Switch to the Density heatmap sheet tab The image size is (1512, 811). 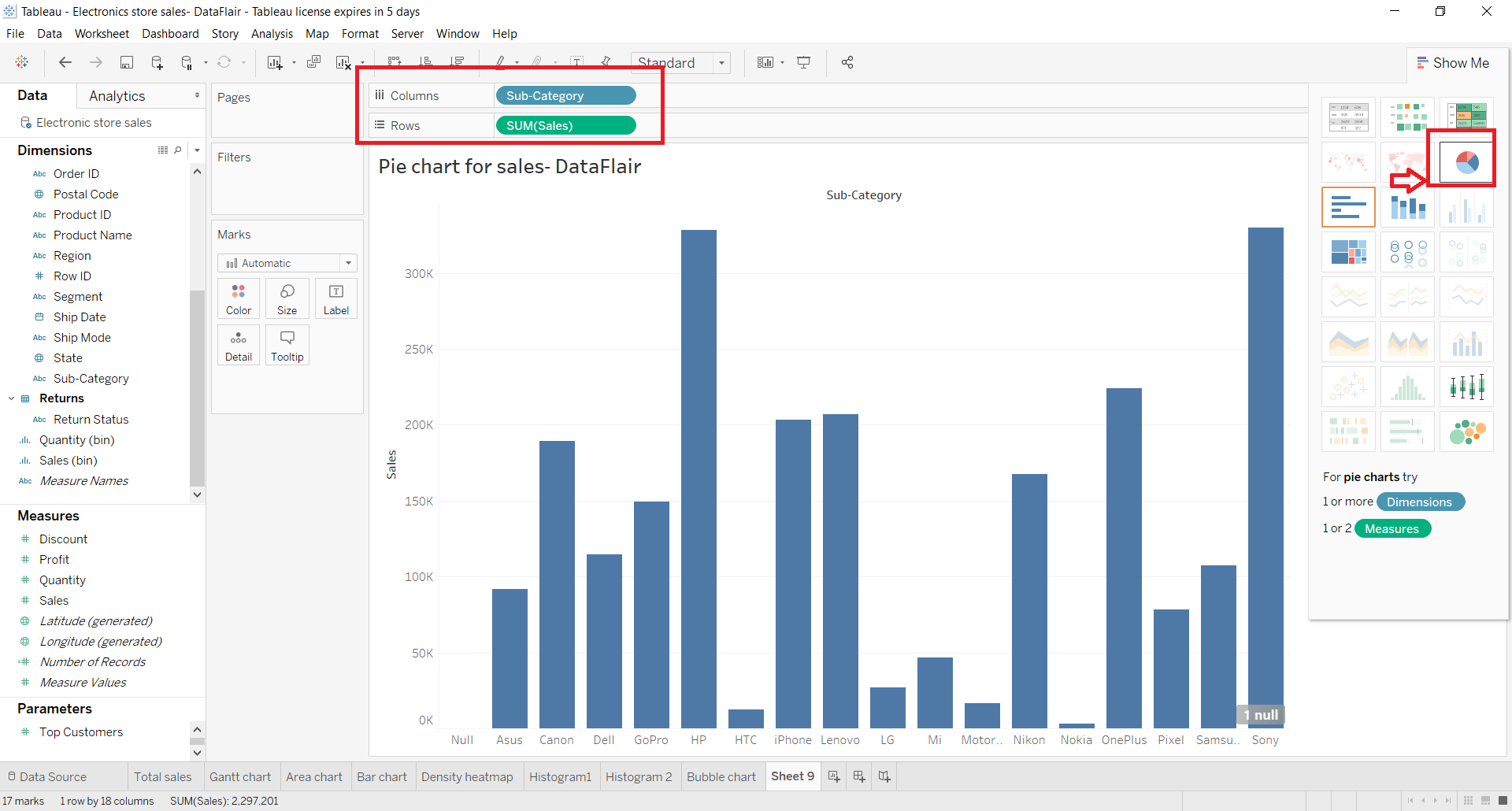[467, 776]
